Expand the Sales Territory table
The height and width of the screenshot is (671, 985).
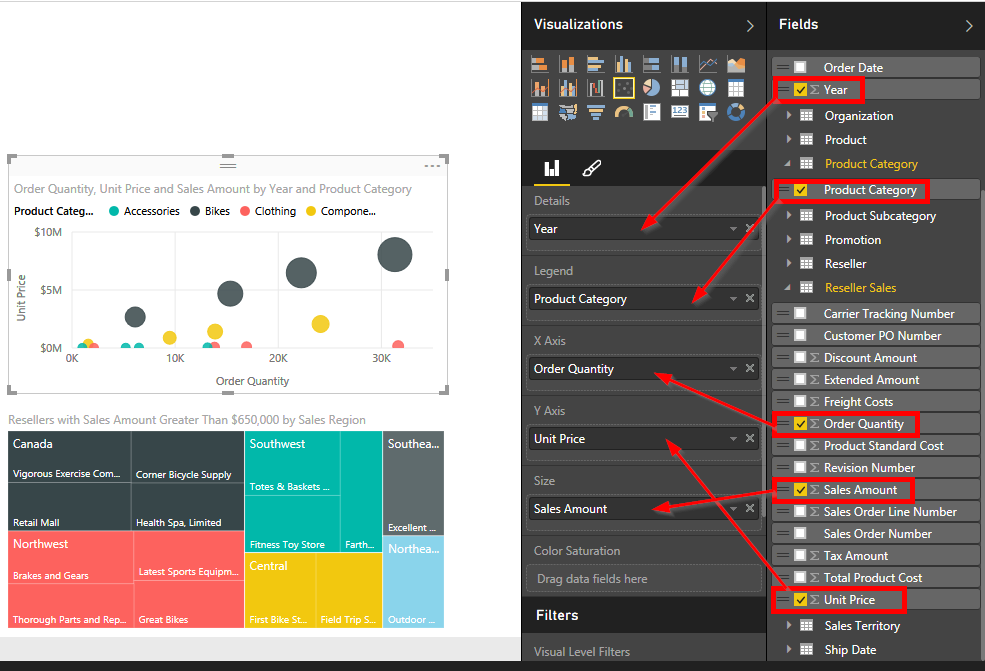click(x=788, y=625)
